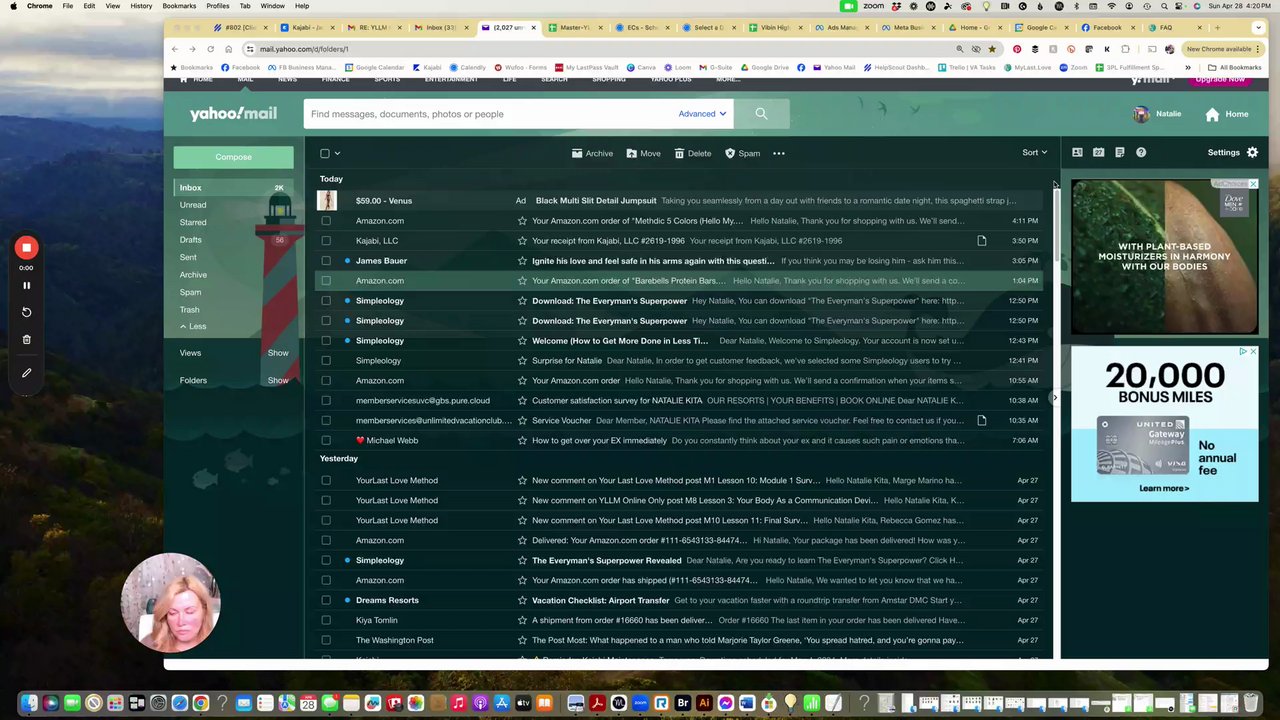Pause the screen recording
The width and height of the screenshot is (1280, 720).
pos(27,285)
